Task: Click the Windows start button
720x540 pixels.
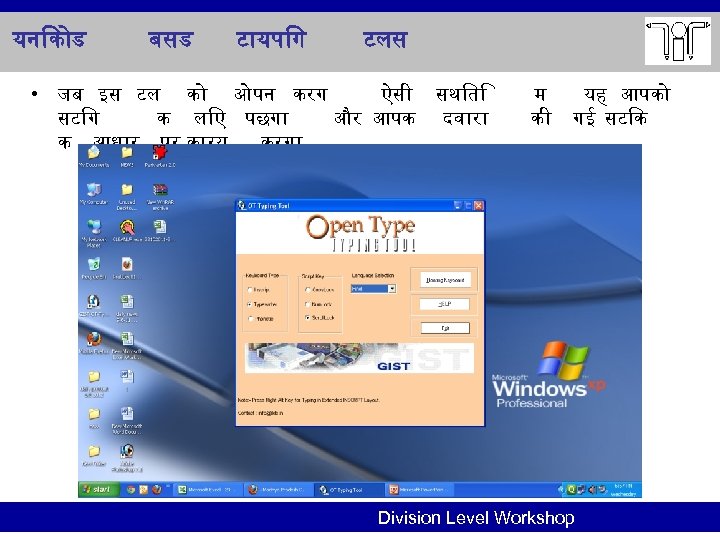Action: tap(99, 490)
